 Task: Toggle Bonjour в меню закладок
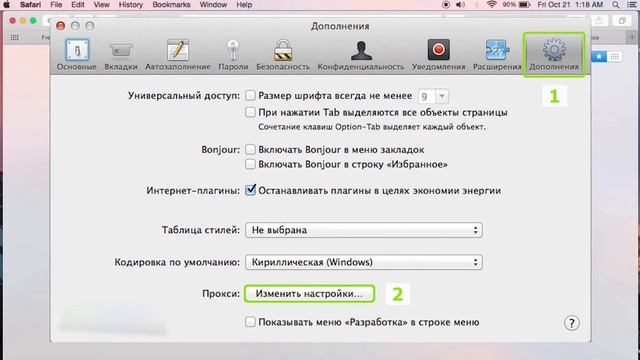[x=250, y=149]
